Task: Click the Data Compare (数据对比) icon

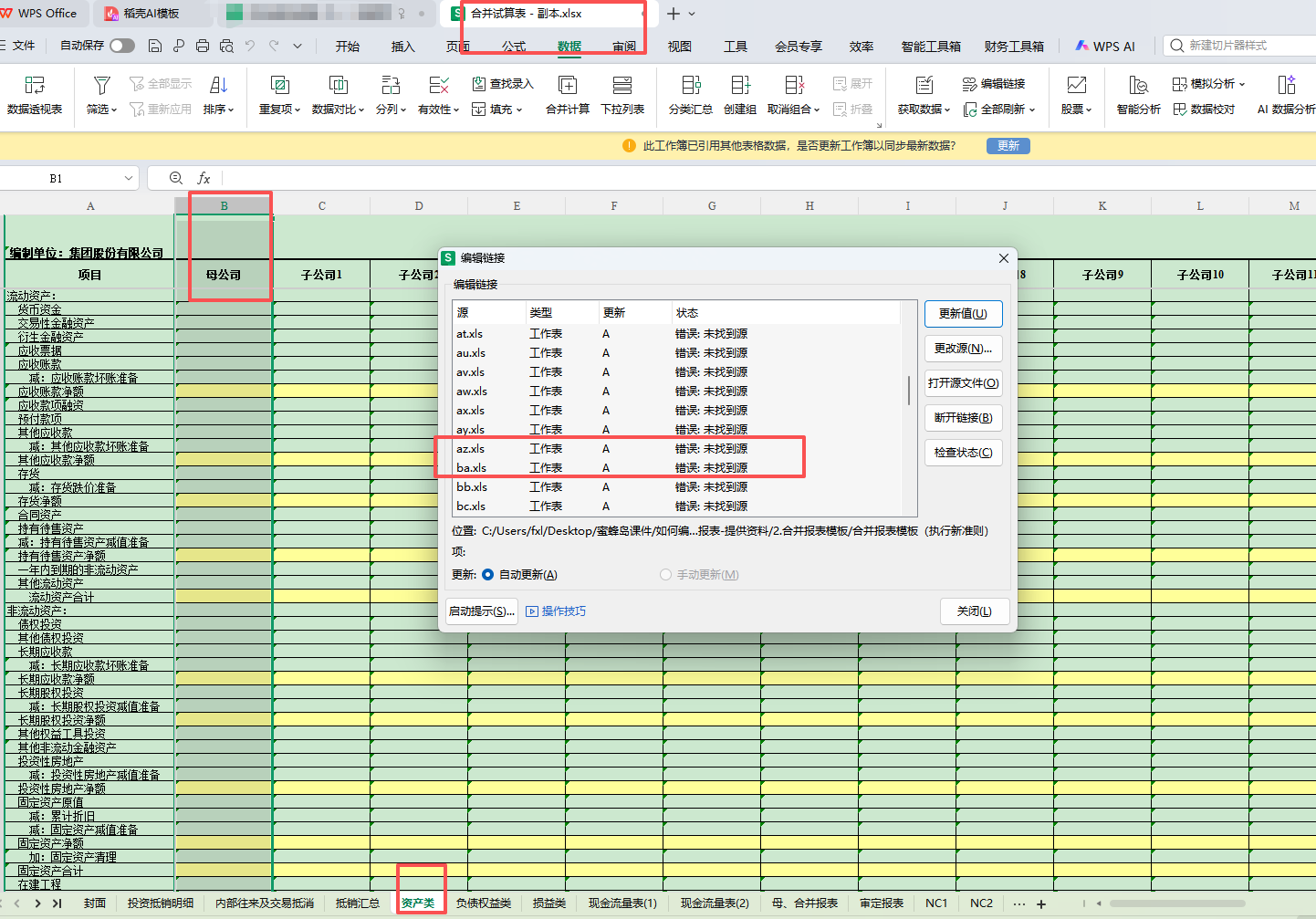Action: (338, 86)
